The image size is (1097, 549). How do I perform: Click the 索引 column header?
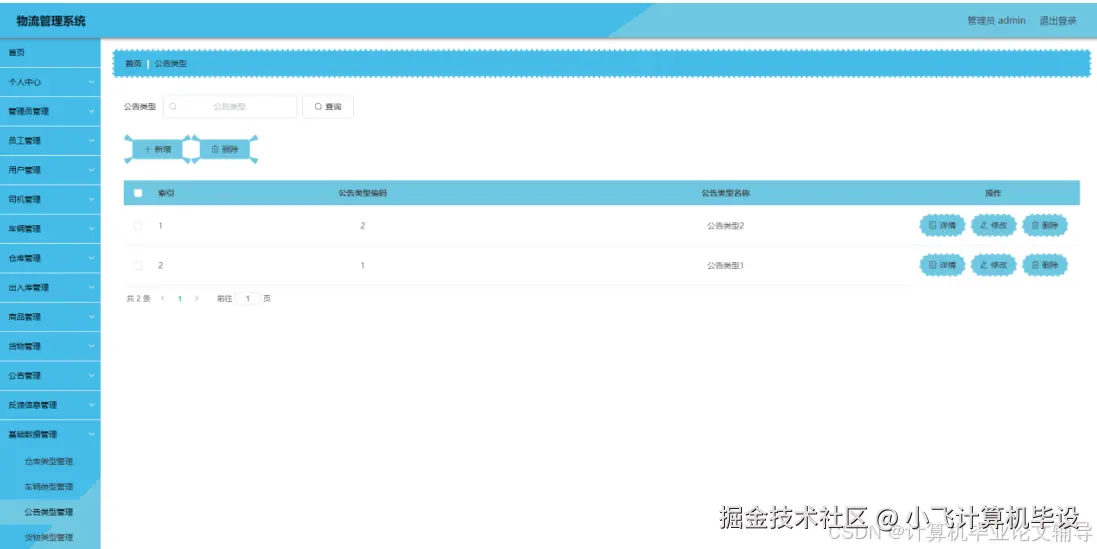coord(166,193)
